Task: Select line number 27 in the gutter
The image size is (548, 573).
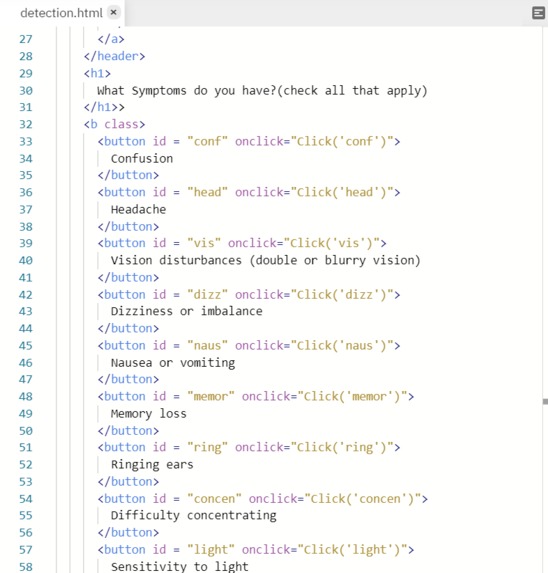Action: point(26,39)
